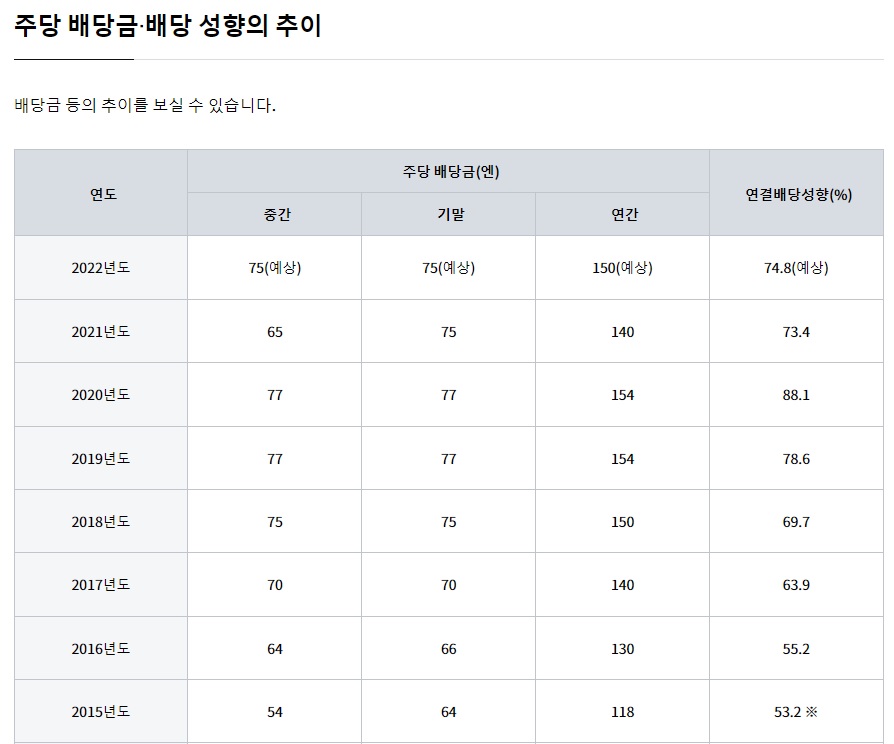Click 2018 year-end dividend value '75'
Screen dimensions: 894x744
pos(449,522)
